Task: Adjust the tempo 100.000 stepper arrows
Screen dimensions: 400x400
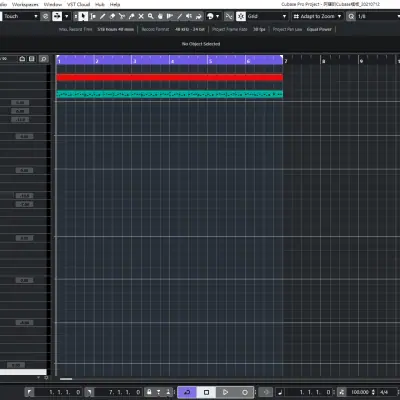Action: tap(373, 392)
